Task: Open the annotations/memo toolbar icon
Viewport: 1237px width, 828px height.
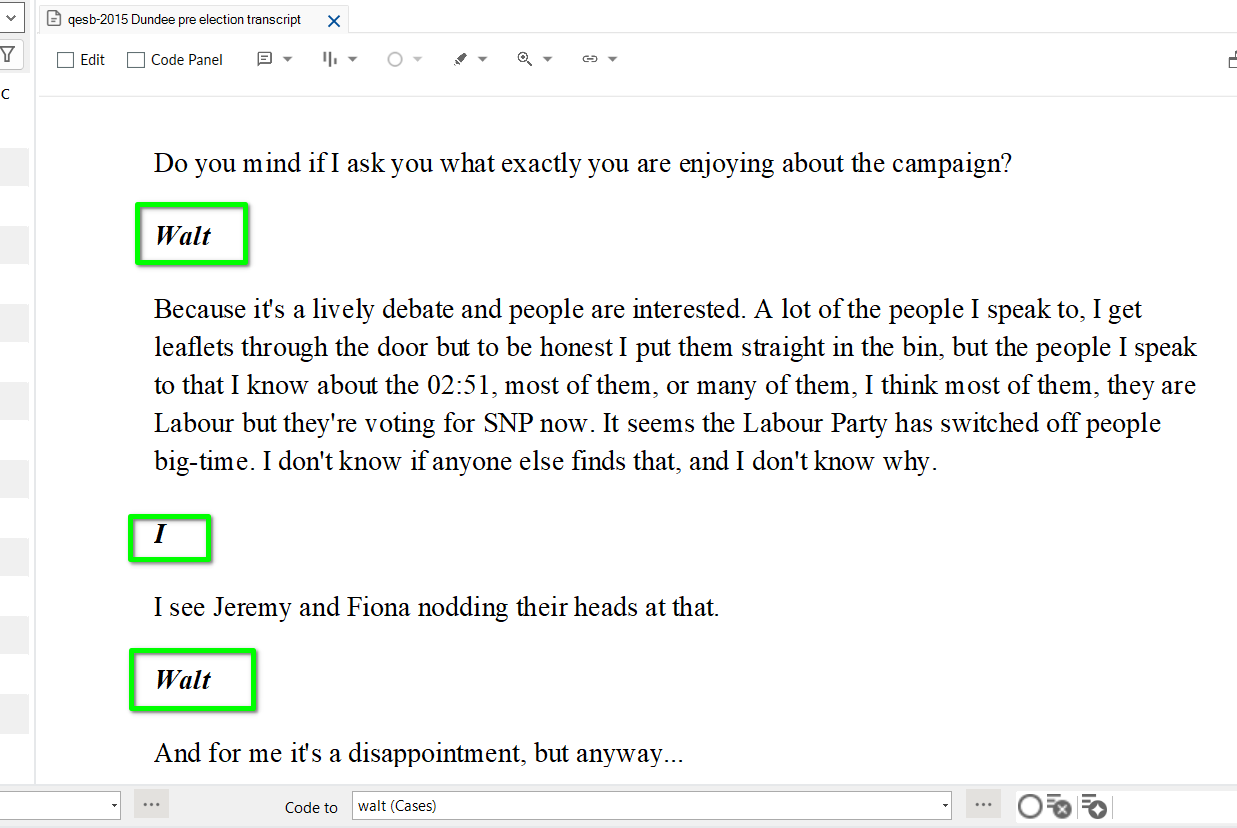Action: (264, 59)
